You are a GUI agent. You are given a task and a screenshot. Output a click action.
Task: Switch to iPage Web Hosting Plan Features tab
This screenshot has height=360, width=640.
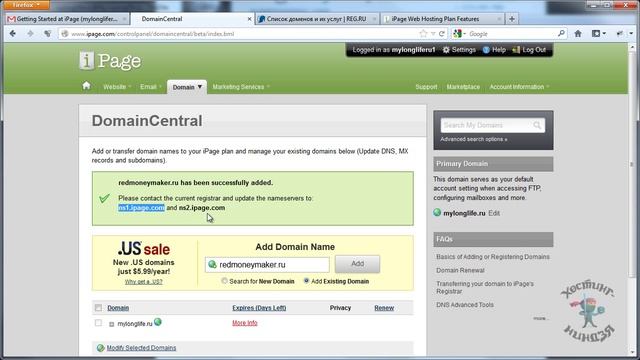pos(442,19)
